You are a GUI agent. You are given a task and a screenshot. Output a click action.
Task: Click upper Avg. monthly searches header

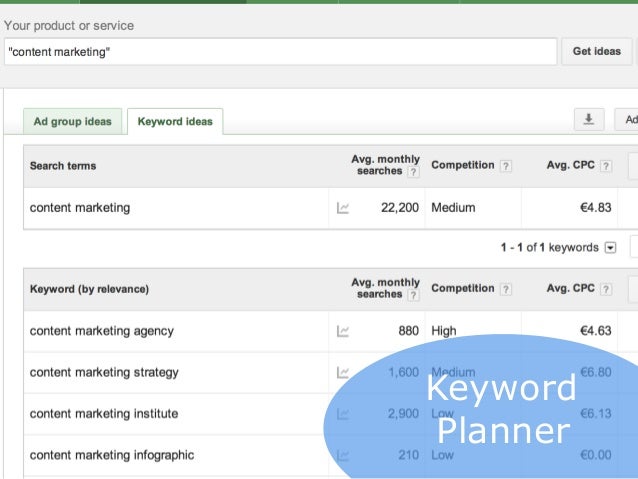point(385,165)
